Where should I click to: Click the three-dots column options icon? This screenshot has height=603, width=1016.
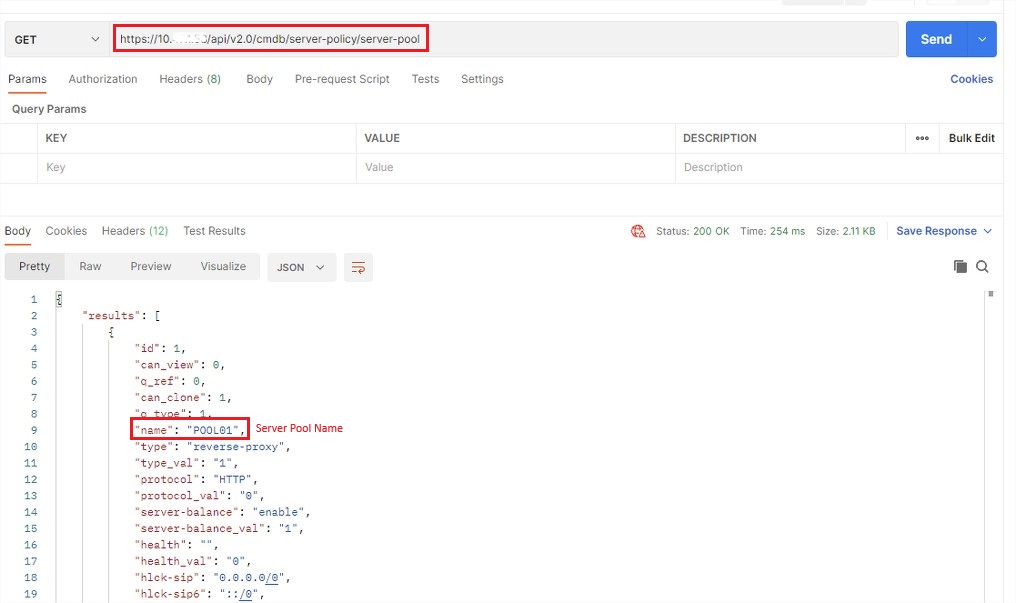tap(922, 138)
